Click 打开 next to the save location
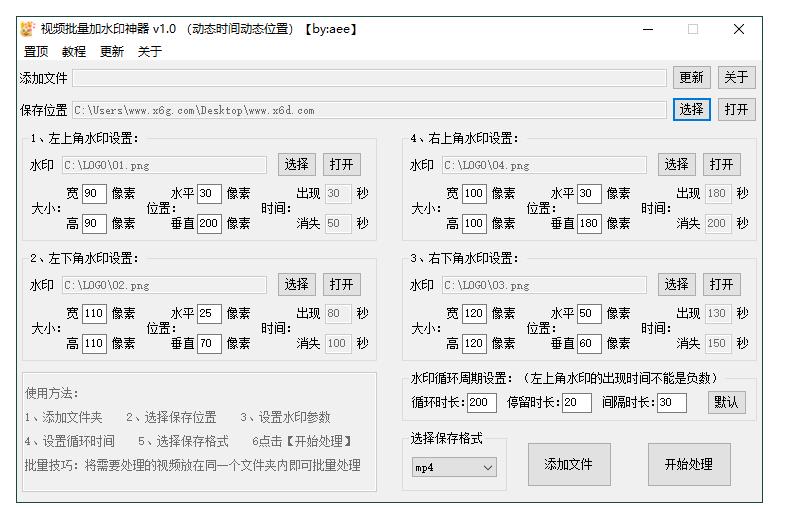The height and width of the screenshot is (509, 786). point(736,110)
